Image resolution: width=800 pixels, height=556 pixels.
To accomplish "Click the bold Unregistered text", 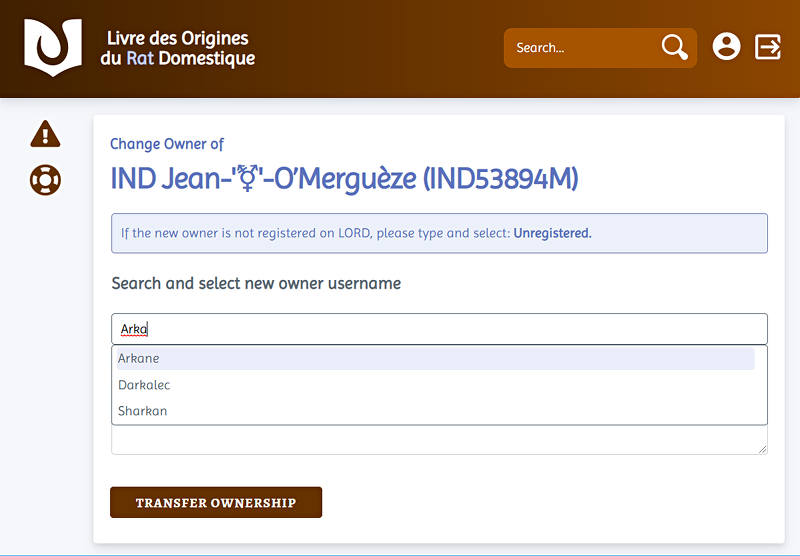I will [x=552, y=233].
